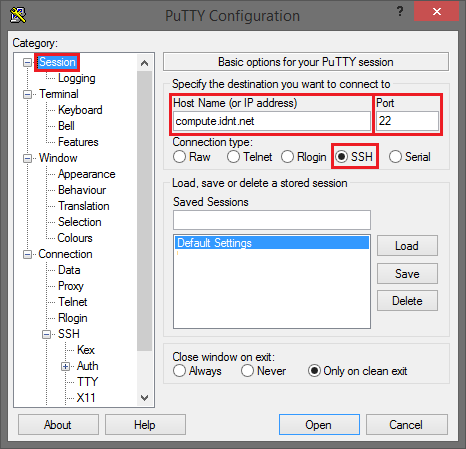Image resolution: width=466 pixels, height=449 pixels.
Task: Open the Colours category
Action: 75,238
